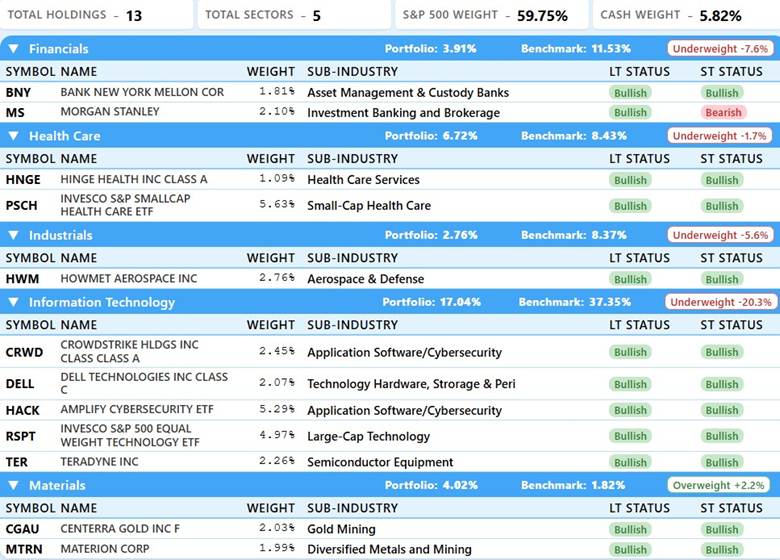The height and width of the screenshot is (560, 780).
Task: Click AMPLIFY CYBERSECURITY ETF name
Action: pyautogui.click(x=137, y=409)
